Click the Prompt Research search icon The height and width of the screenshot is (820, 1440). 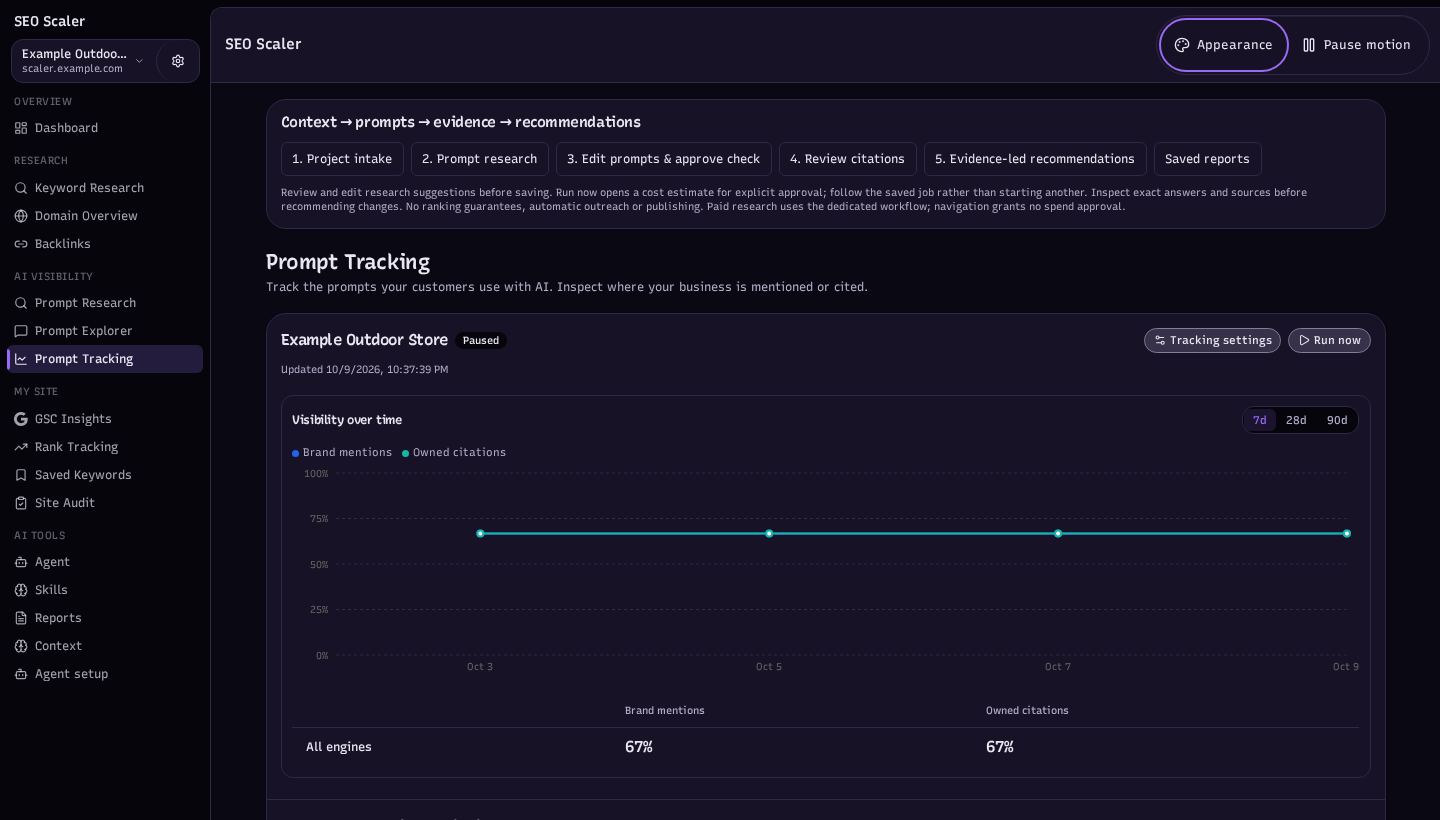[21, 303]
